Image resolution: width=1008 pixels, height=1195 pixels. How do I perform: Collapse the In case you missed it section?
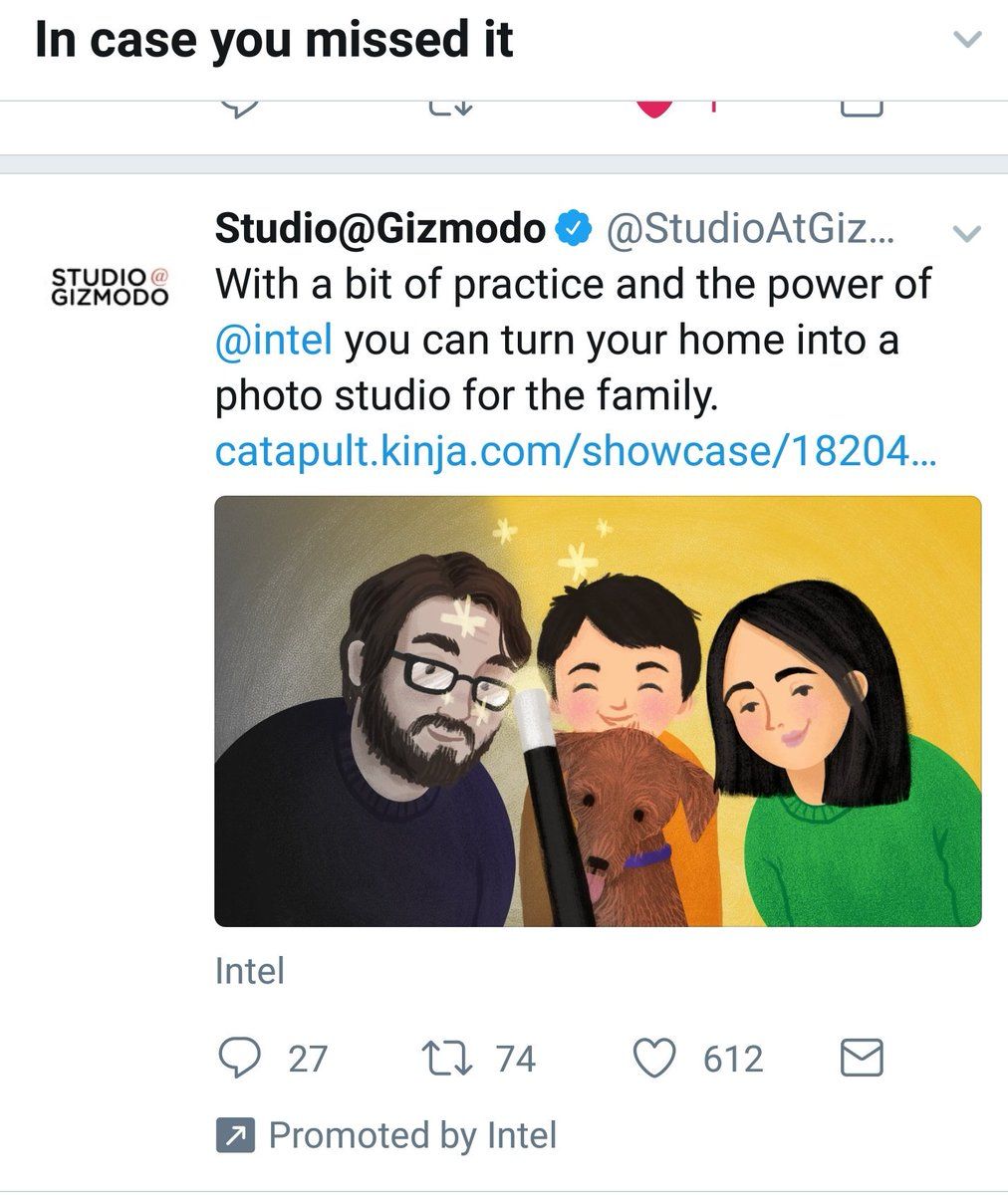tap(967, 40)
